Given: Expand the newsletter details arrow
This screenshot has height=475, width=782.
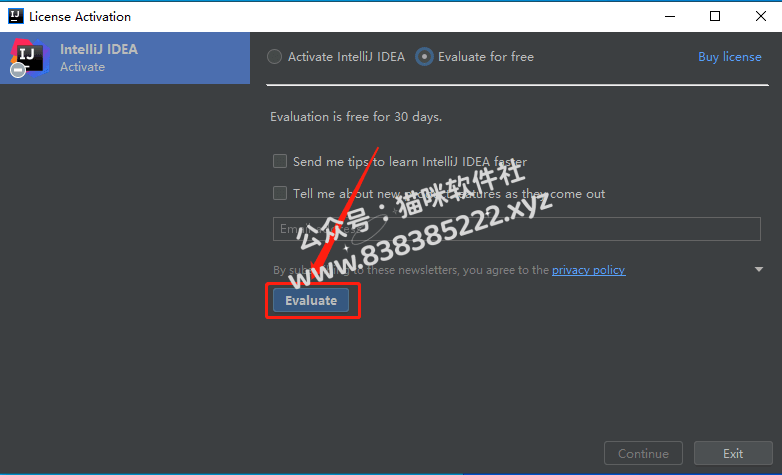Looking at the screenshot, I should pos(759,269).
